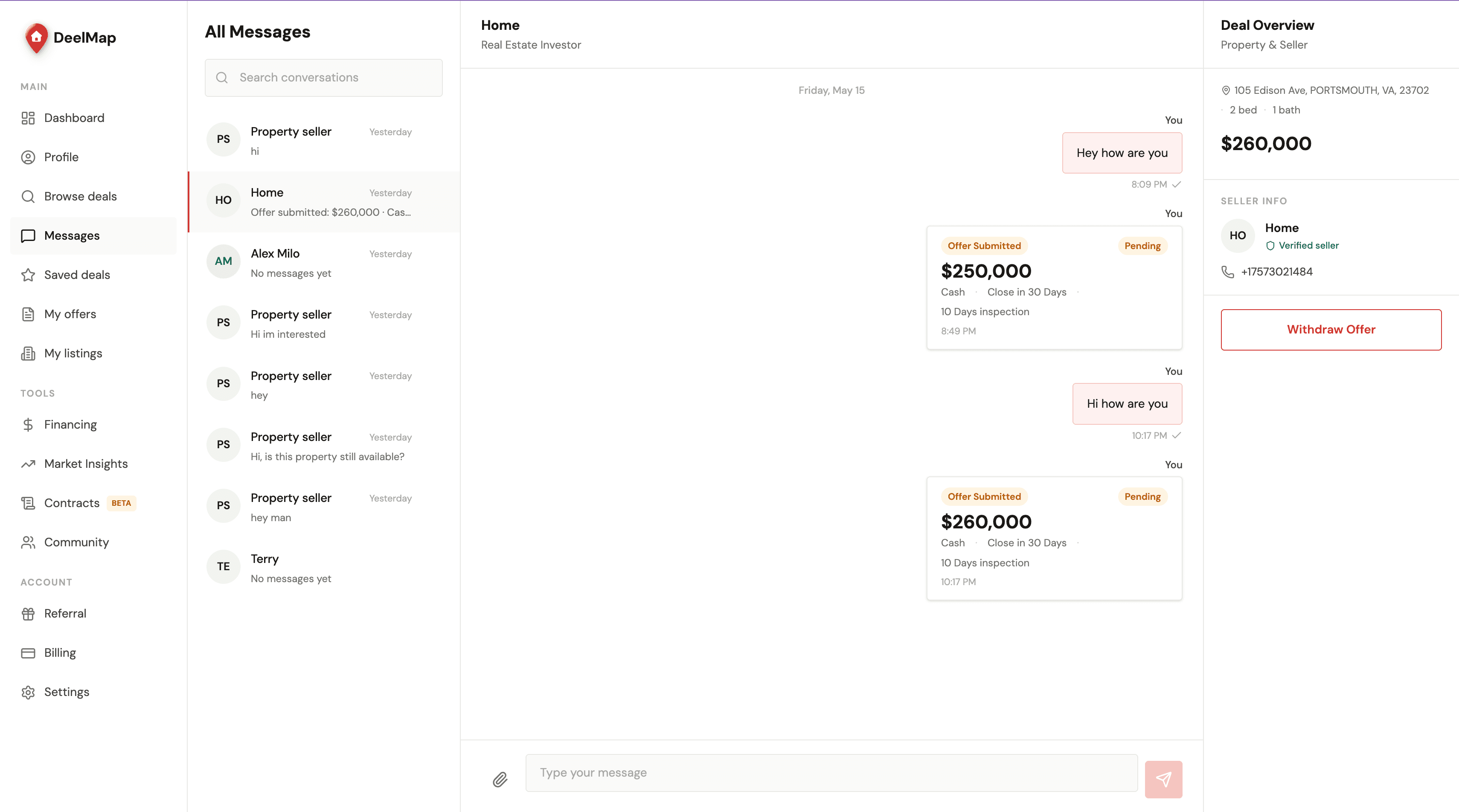Click the Market Insights trend icon
This screenshot has height=812, width=1459.
tap(28, 464)
